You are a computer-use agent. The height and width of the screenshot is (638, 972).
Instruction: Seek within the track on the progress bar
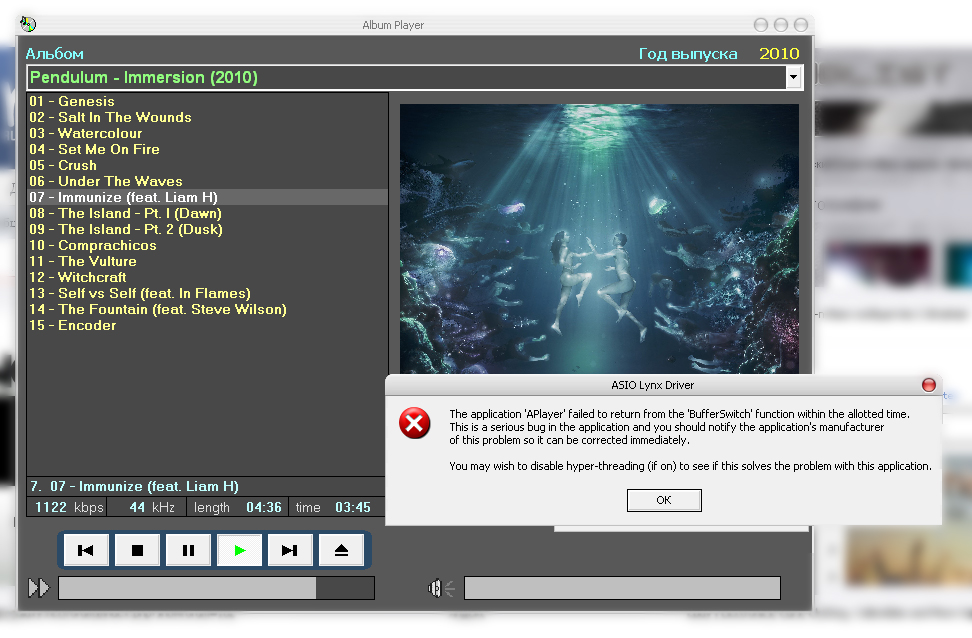tap(216, 588)
